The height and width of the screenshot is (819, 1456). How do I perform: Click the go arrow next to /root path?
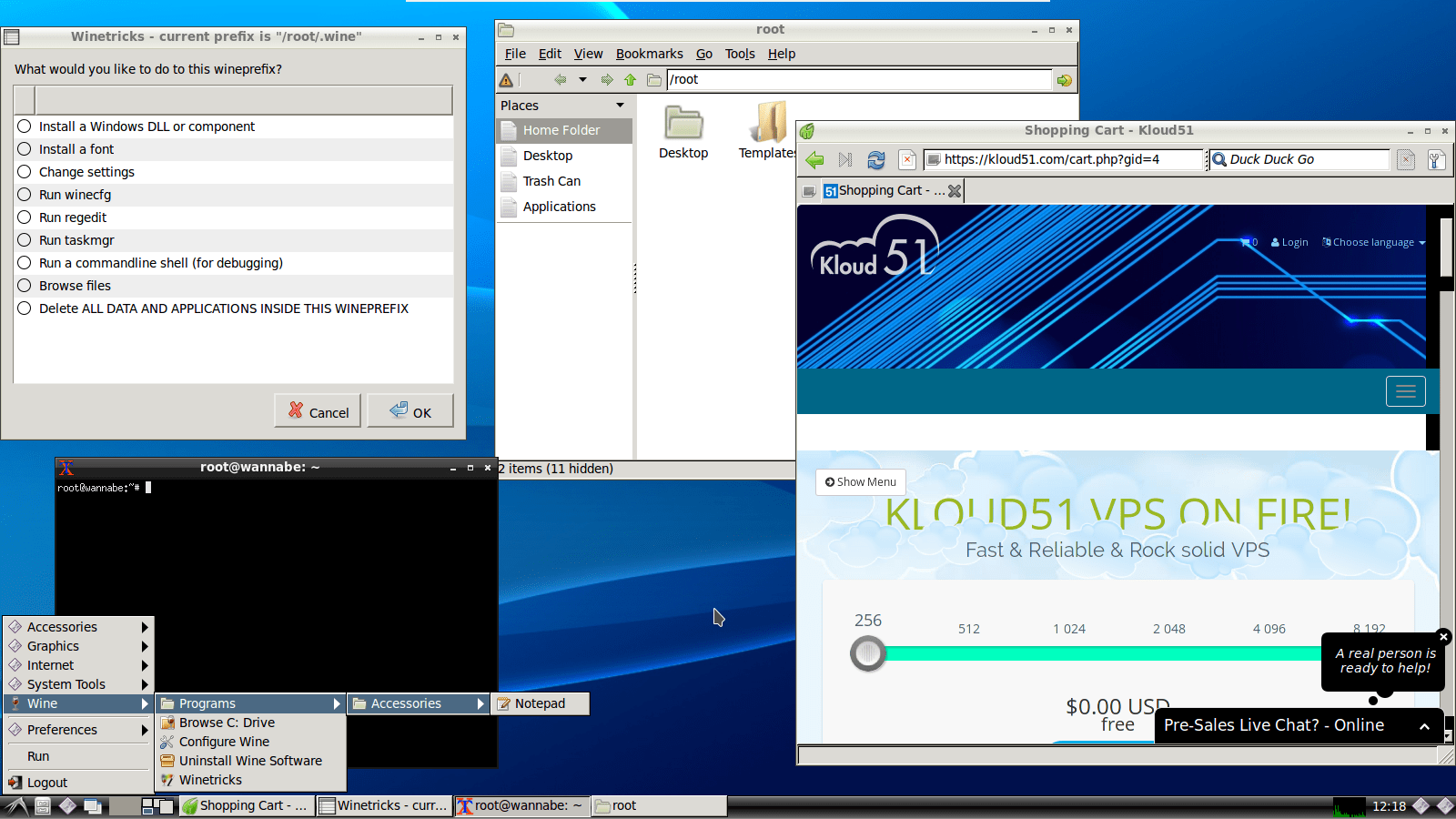click(x=1064, y=80)
